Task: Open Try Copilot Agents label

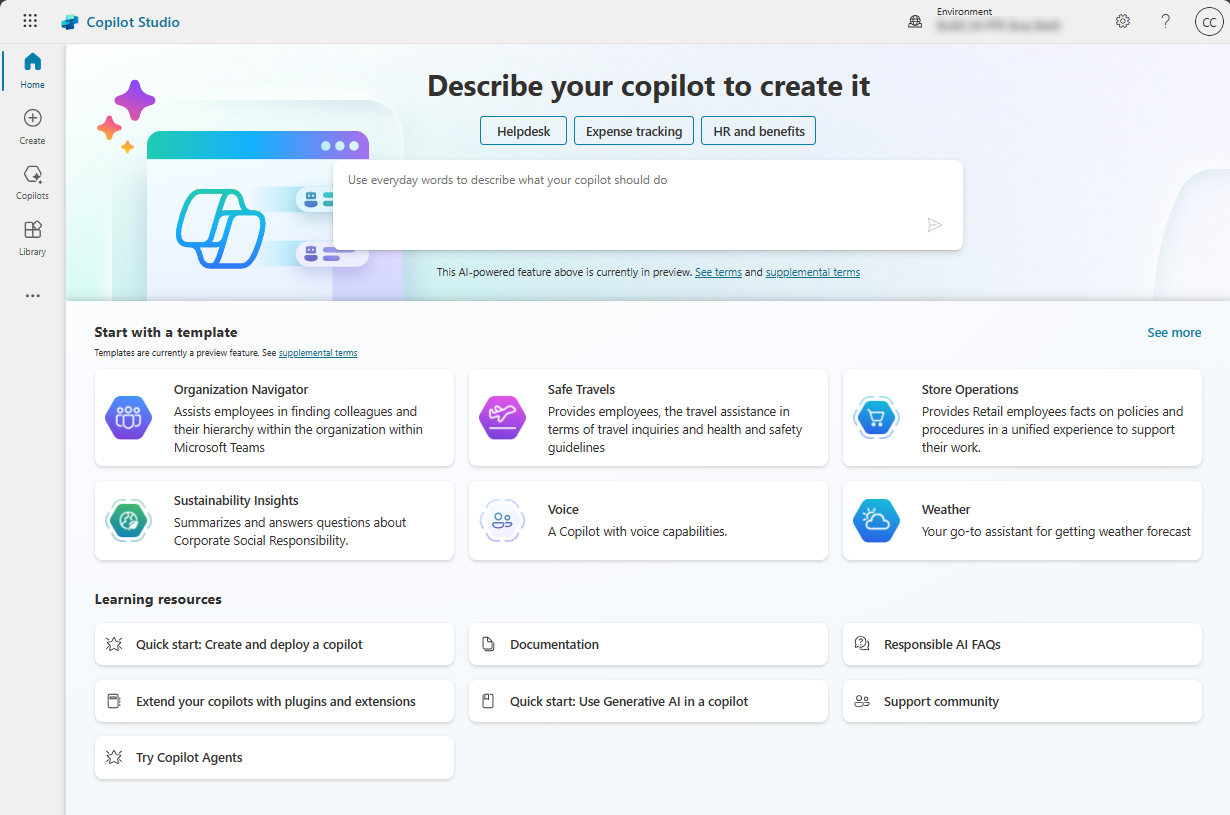Action: tap(189, 758)
